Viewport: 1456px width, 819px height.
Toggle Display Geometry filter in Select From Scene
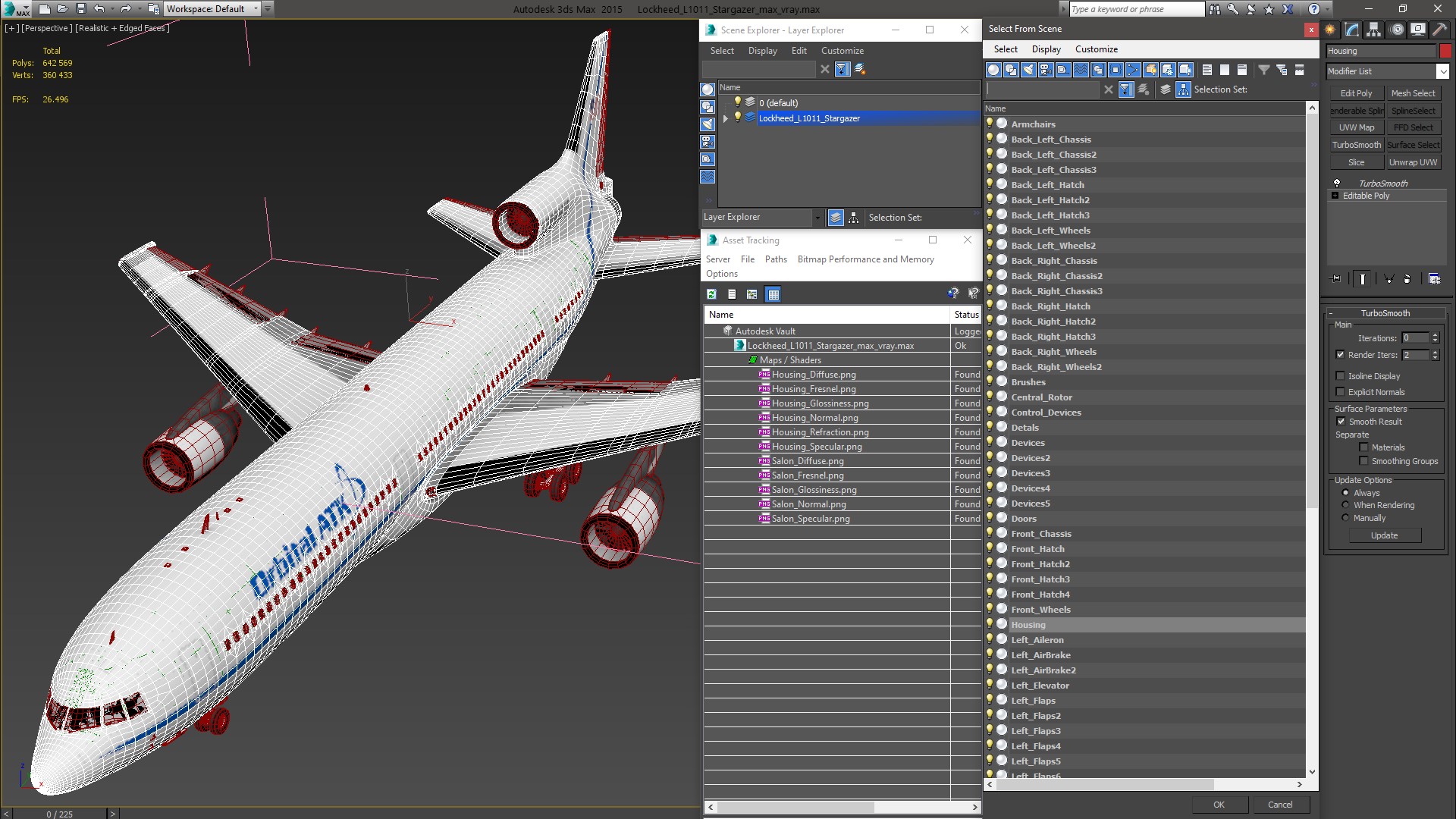click(993, 70)
